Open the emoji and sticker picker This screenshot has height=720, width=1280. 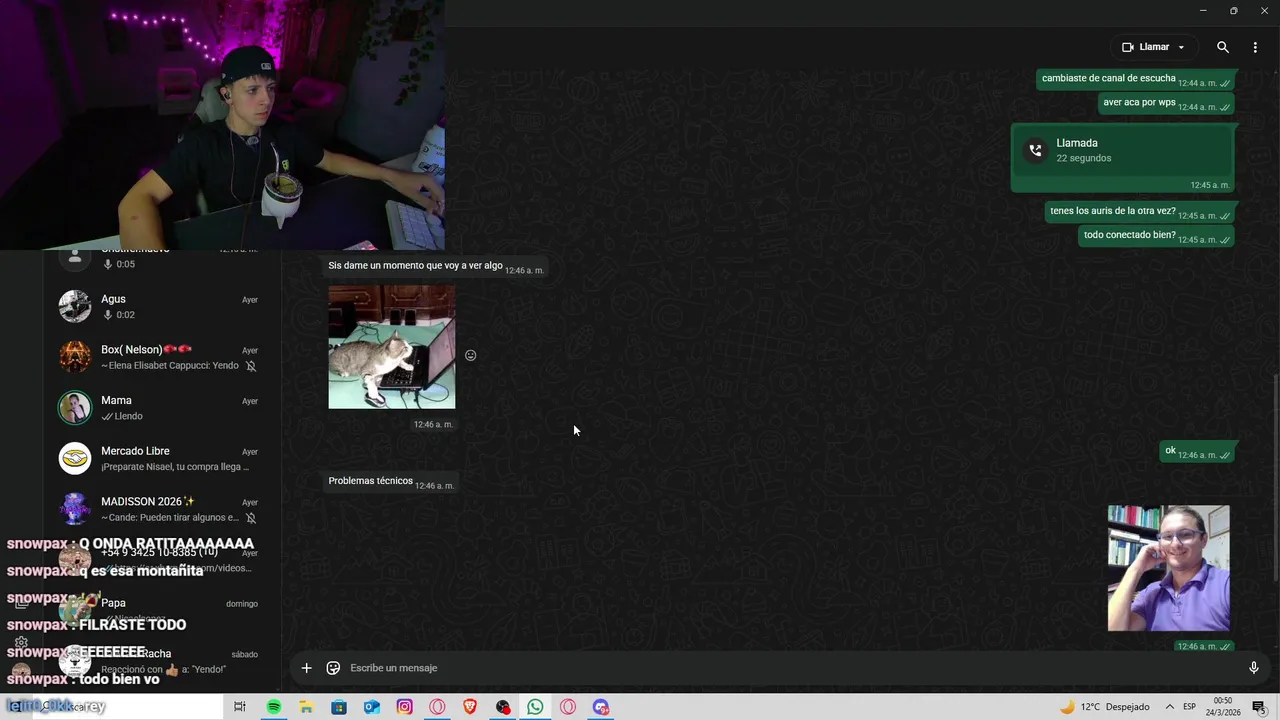[x=333, y=668]
